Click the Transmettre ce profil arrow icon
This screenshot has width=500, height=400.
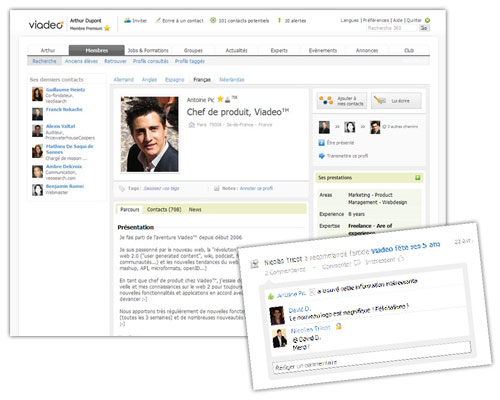pos(322,156)
